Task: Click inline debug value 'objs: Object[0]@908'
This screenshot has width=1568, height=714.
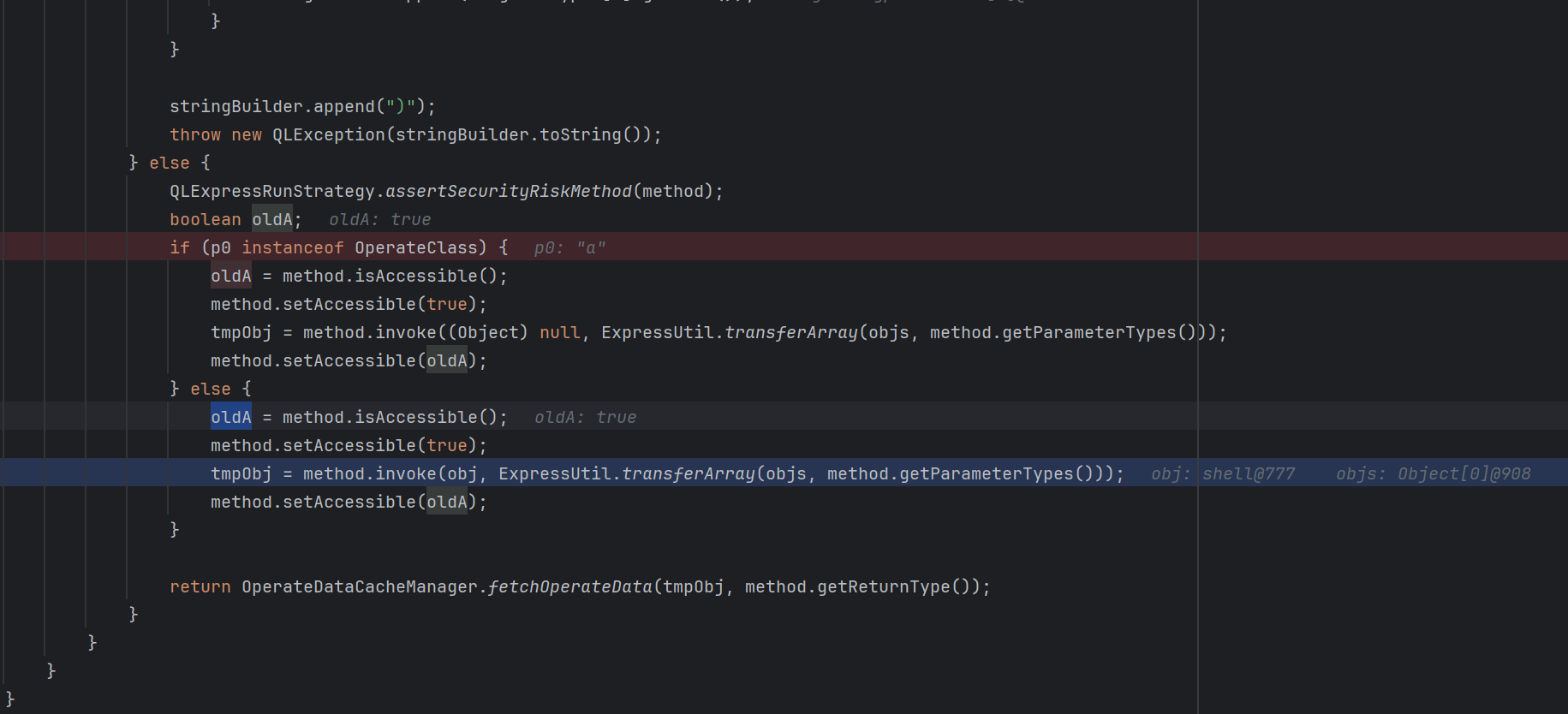Action: pos(1434,473)
